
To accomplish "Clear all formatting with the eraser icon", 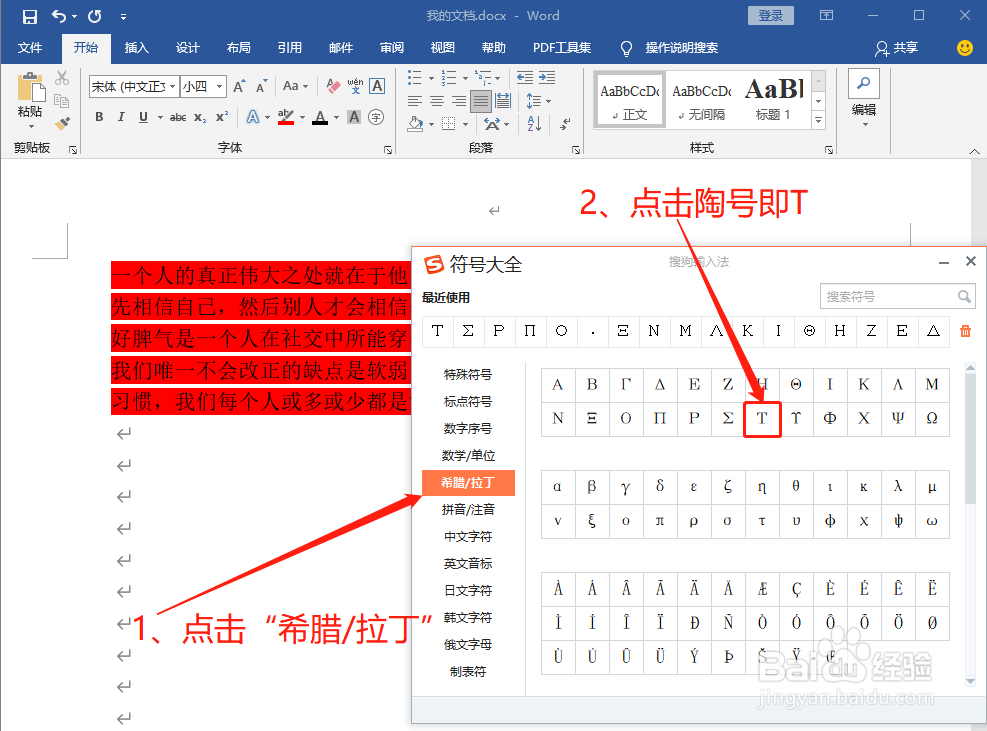I will coord(333,86).
